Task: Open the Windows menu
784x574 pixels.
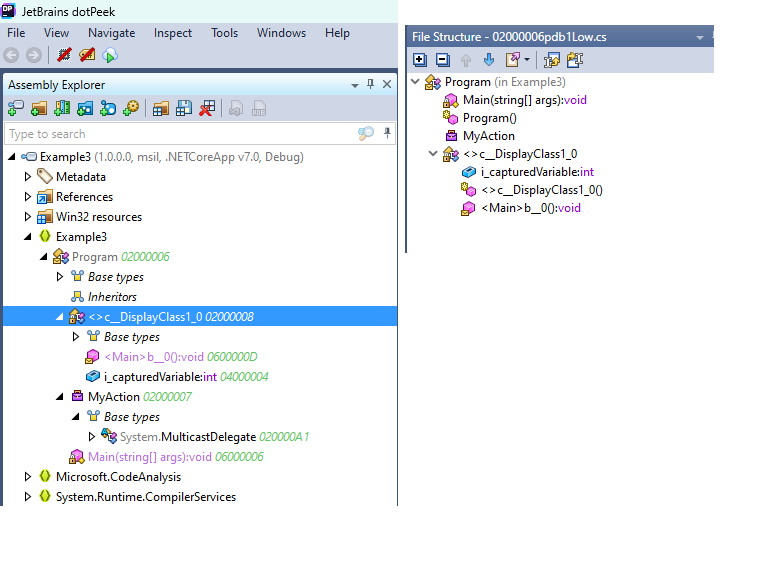Action: tap(282, 33)
